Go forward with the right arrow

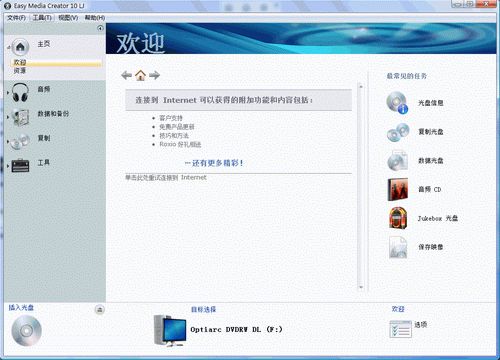pos(154,75)
